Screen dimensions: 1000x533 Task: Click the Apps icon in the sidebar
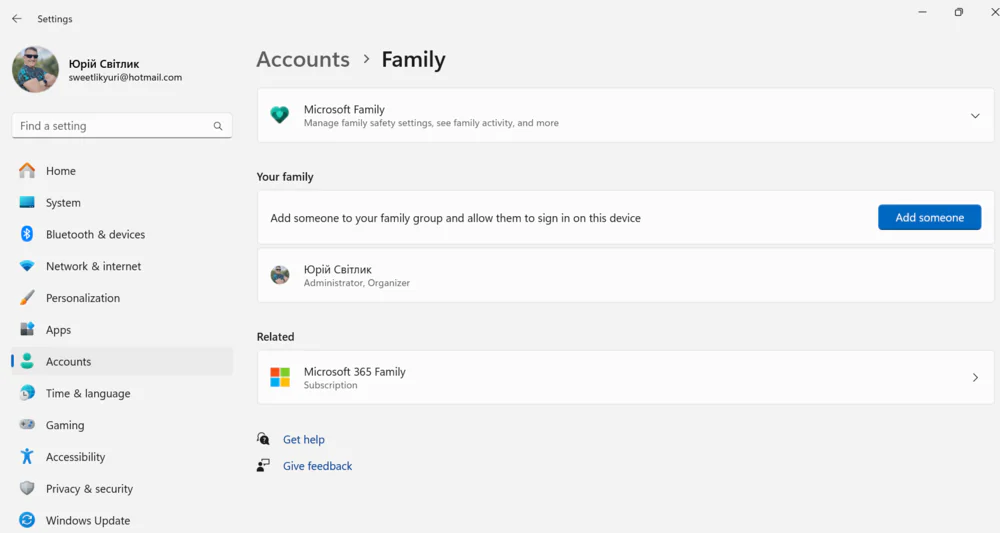click(x=27, y=330)
